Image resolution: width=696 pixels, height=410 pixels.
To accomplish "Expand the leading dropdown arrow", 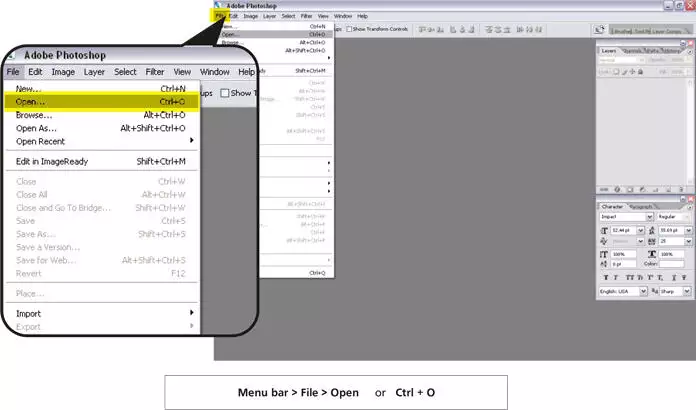I will point(688,230).
